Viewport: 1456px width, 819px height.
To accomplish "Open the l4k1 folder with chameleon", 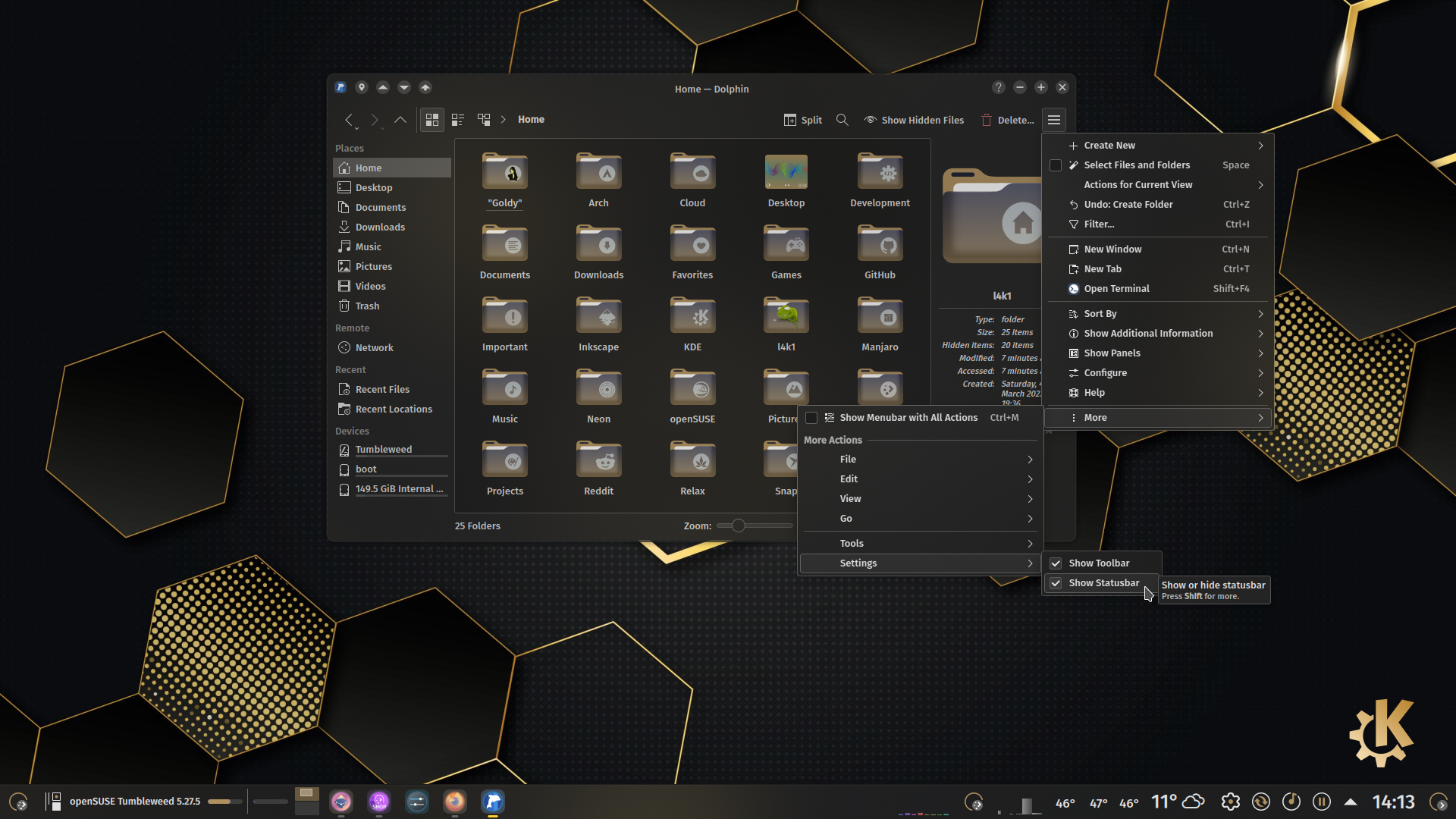I will (786, 325).
